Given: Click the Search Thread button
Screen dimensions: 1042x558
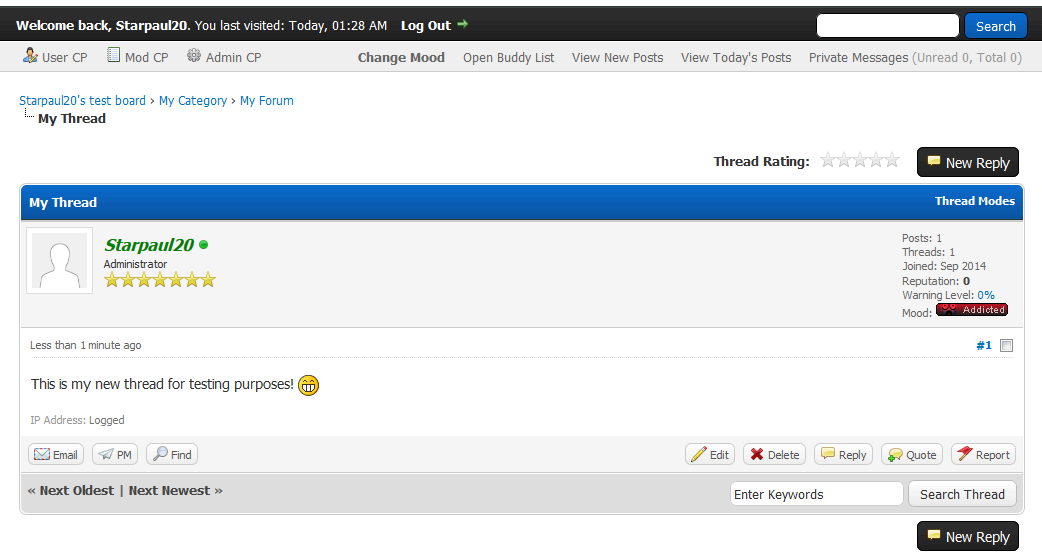Looking at the screenshot, I should pos(962,494).
